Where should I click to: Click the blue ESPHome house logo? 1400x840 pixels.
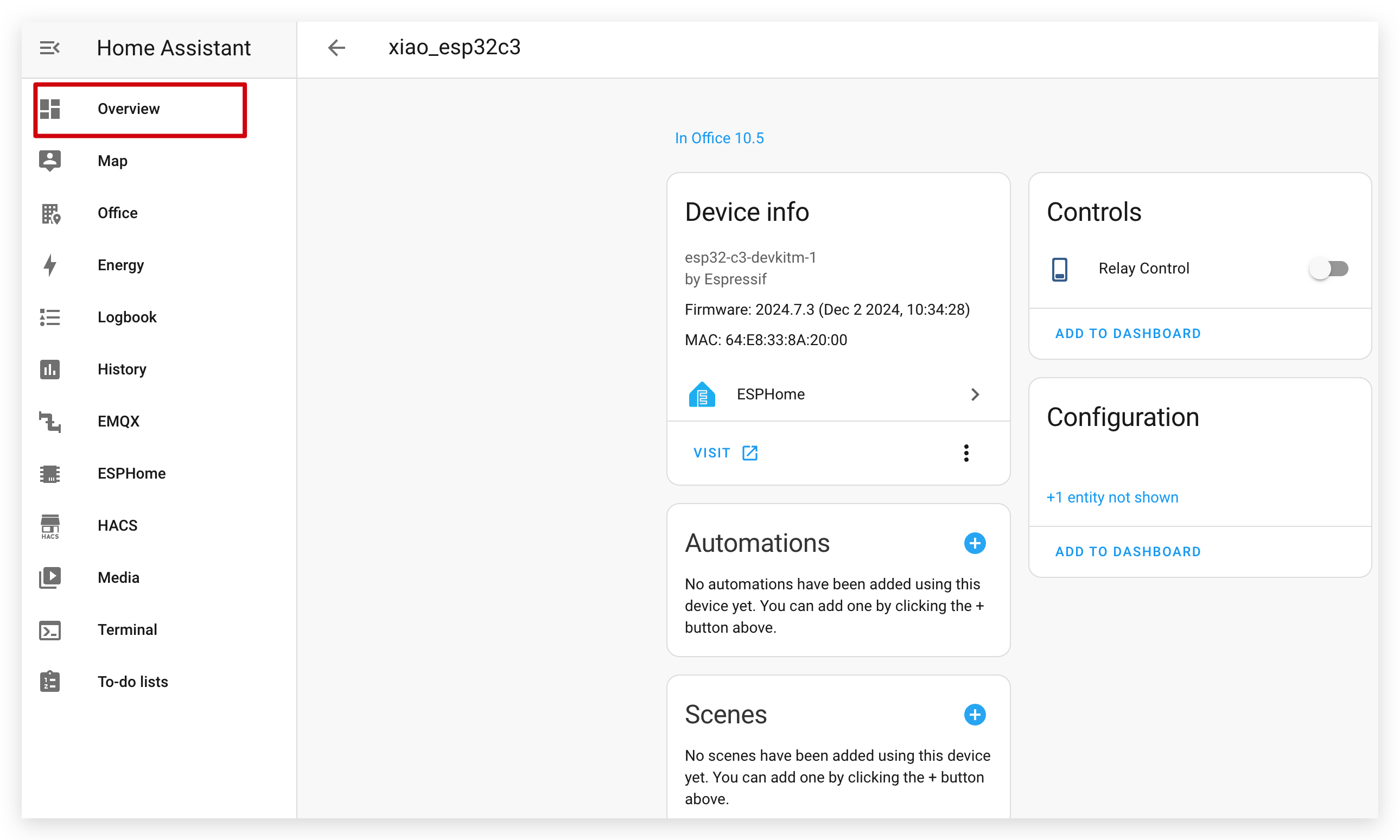[x=702, y=394]
